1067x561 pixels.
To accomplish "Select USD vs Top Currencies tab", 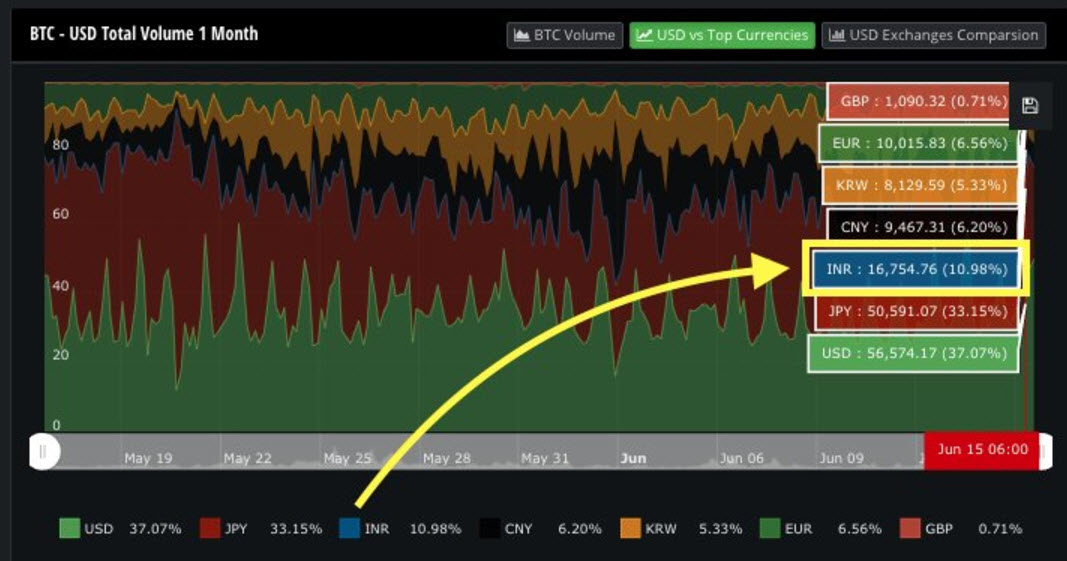I will tap(722, 35).
